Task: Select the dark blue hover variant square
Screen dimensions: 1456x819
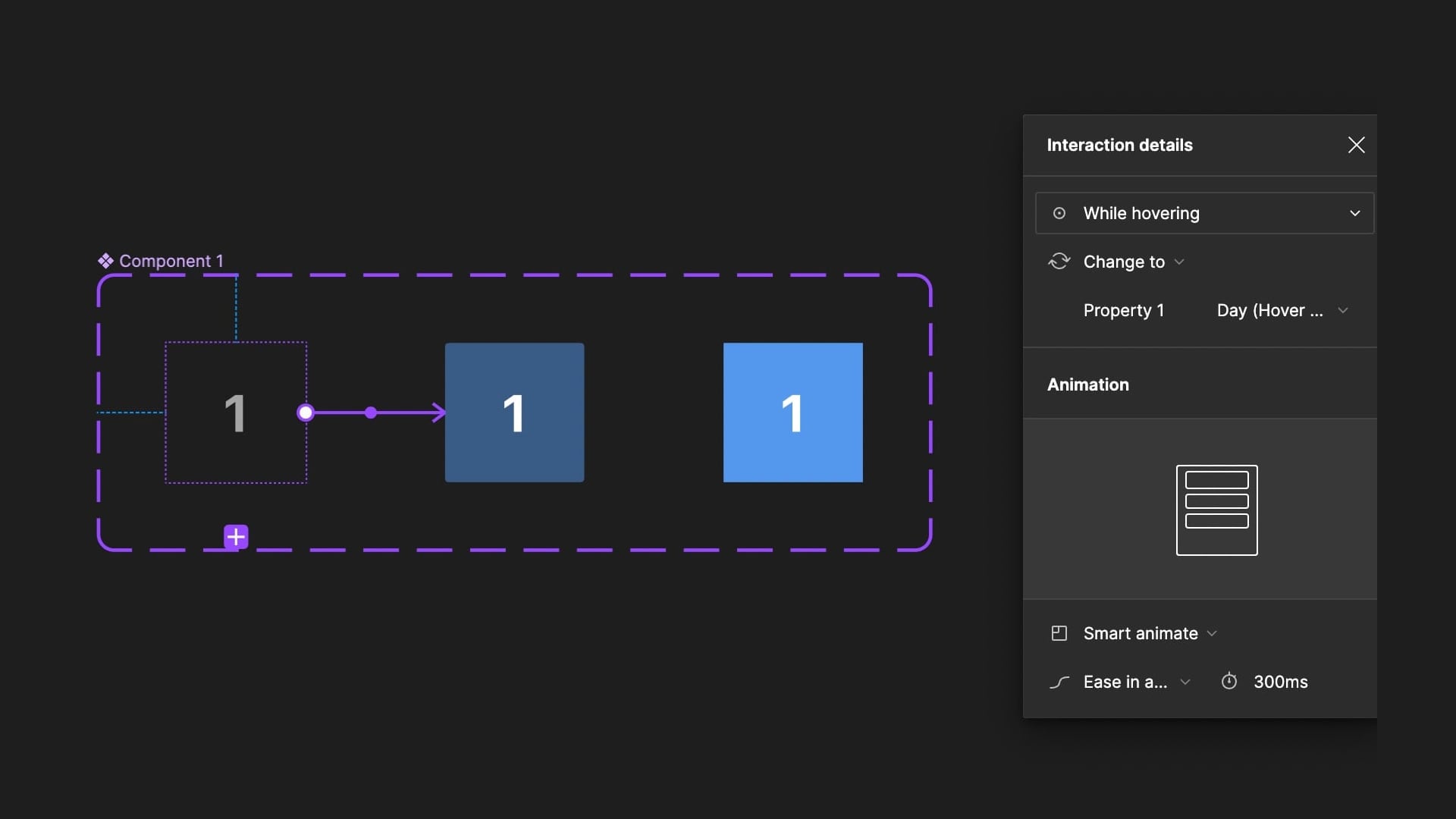Action: (514, 413)
